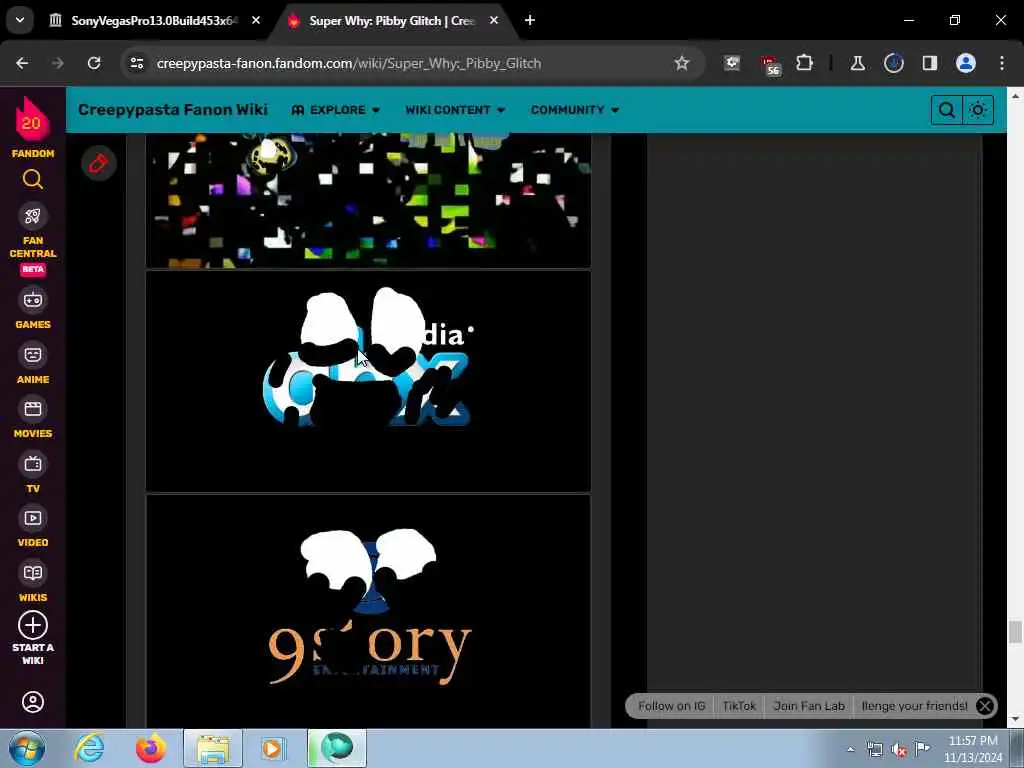Switch to the SonyVegasPro13.0Build453x64 tab
1024x768 pixels.
[153, 20]
